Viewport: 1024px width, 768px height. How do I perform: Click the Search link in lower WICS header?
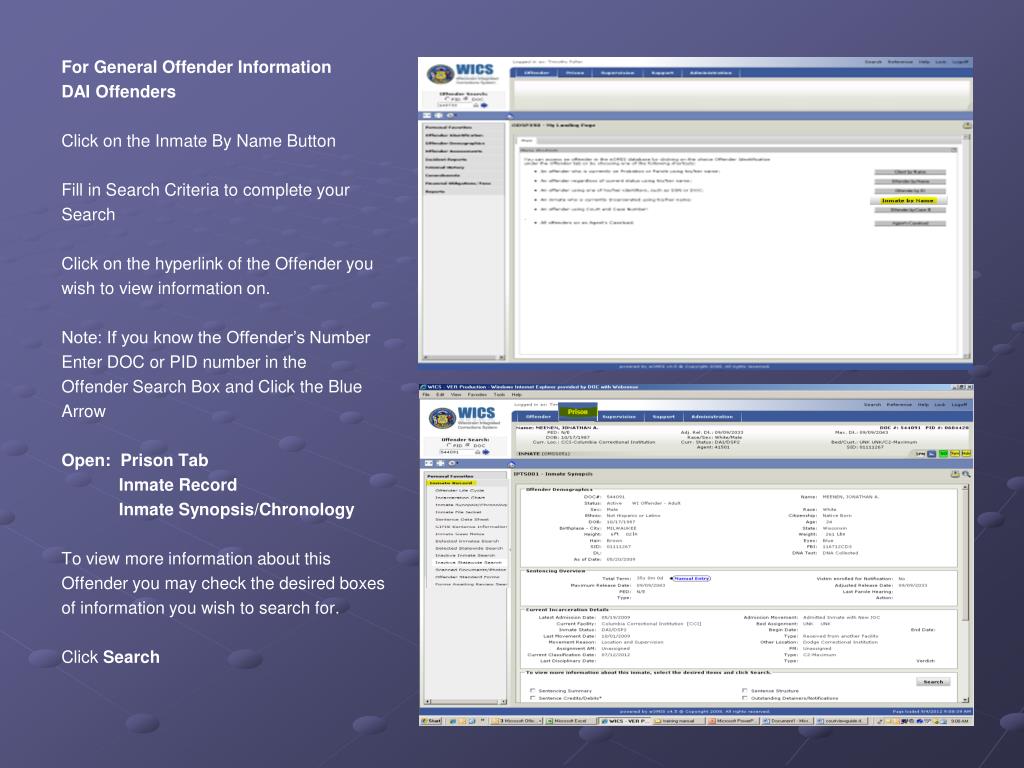tap(872, 405)
